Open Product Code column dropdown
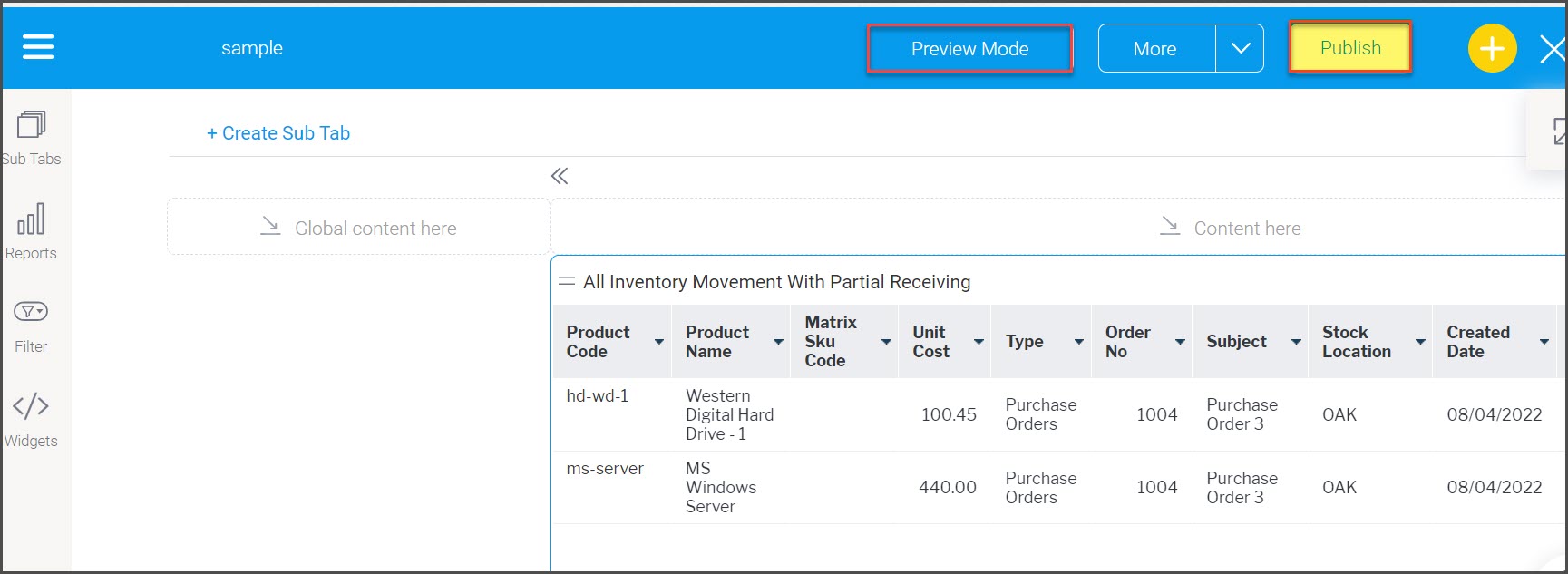 (x=659, y=342)
